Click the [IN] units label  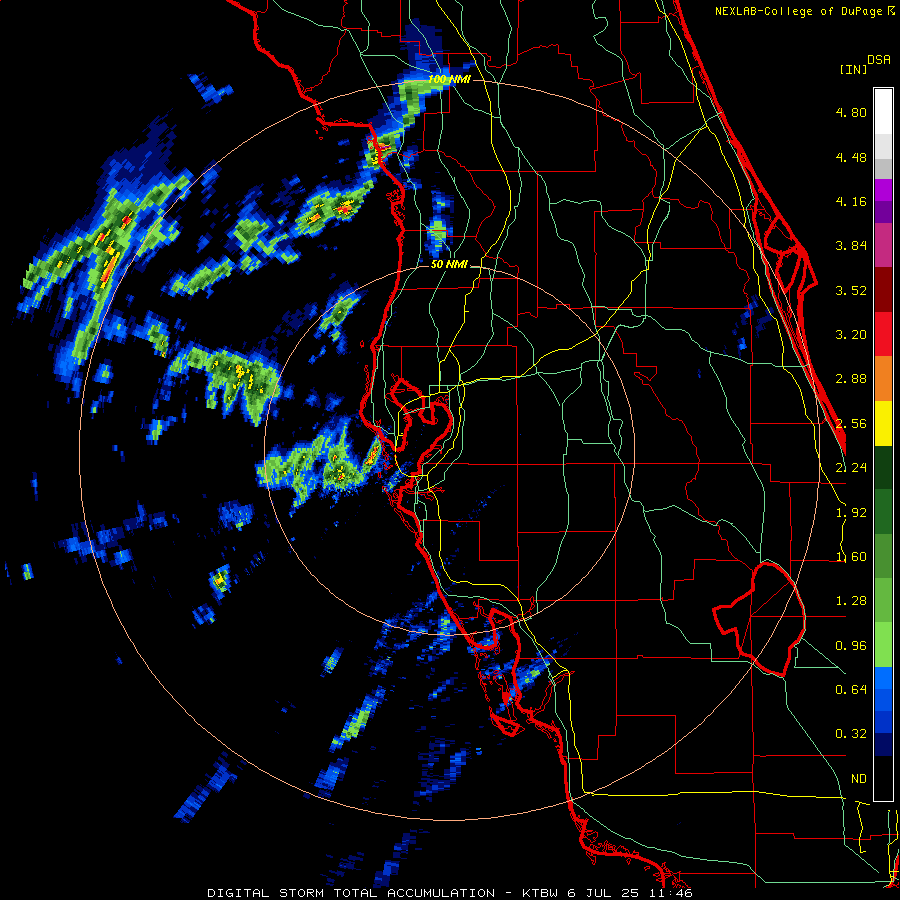click(x=853, y=69)
